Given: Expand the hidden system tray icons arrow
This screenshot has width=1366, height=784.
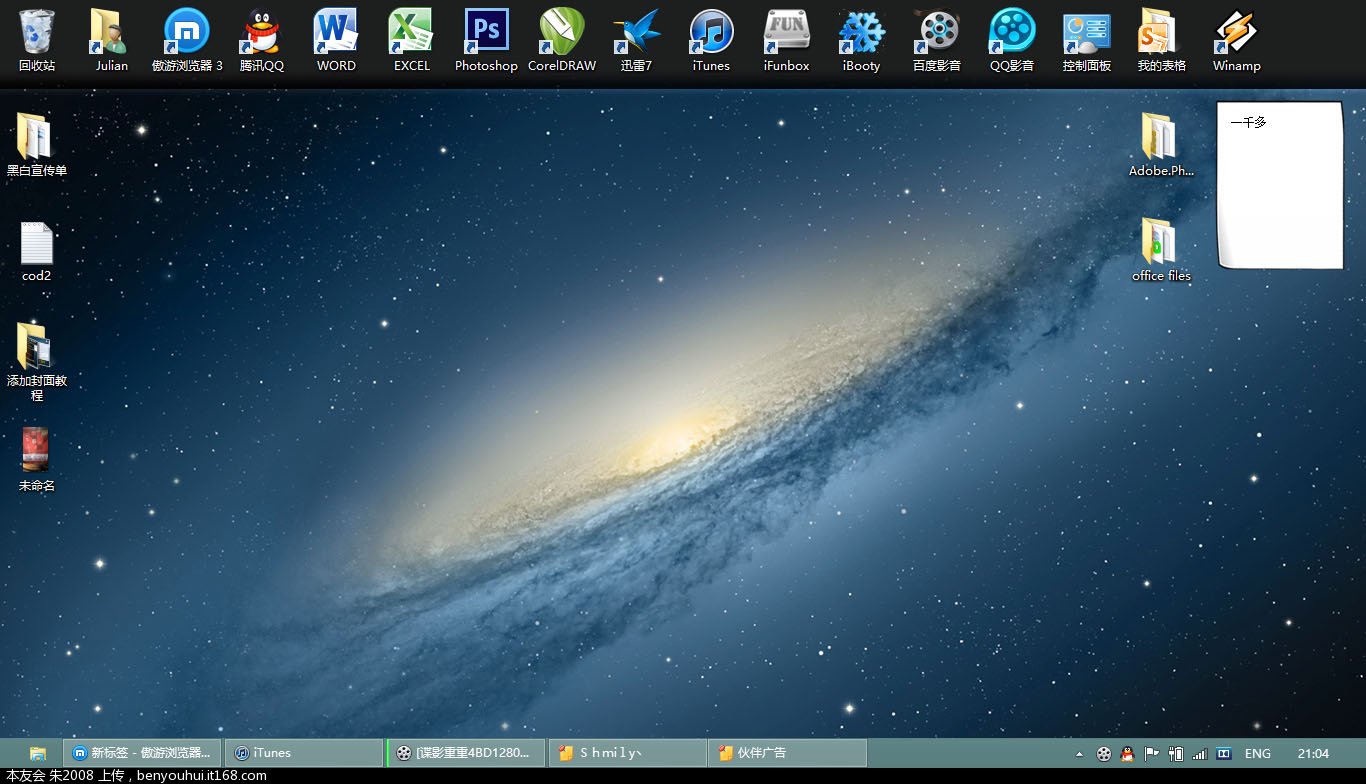Looking at the screenshot, I should (x=1079, y=754).
